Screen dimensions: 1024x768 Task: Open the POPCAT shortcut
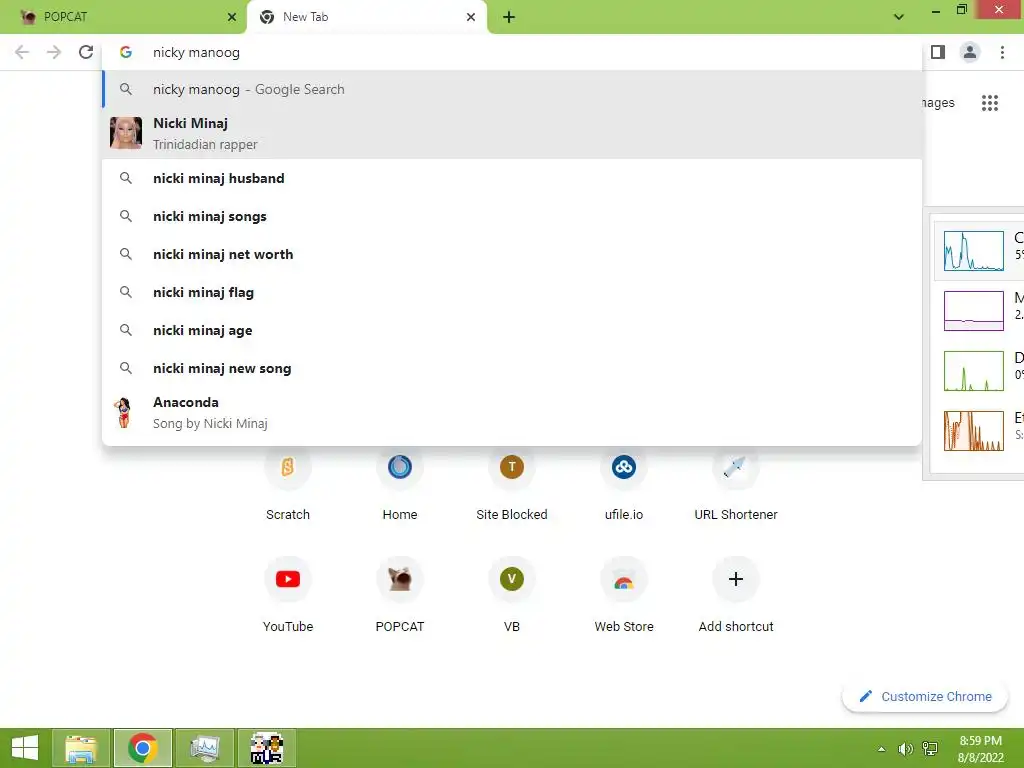400,594
